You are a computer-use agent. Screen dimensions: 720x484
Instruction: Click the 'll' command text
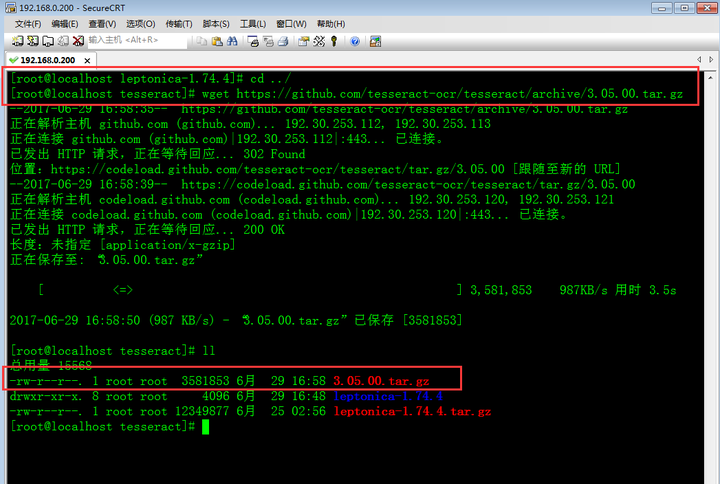(x=209, y=351)
